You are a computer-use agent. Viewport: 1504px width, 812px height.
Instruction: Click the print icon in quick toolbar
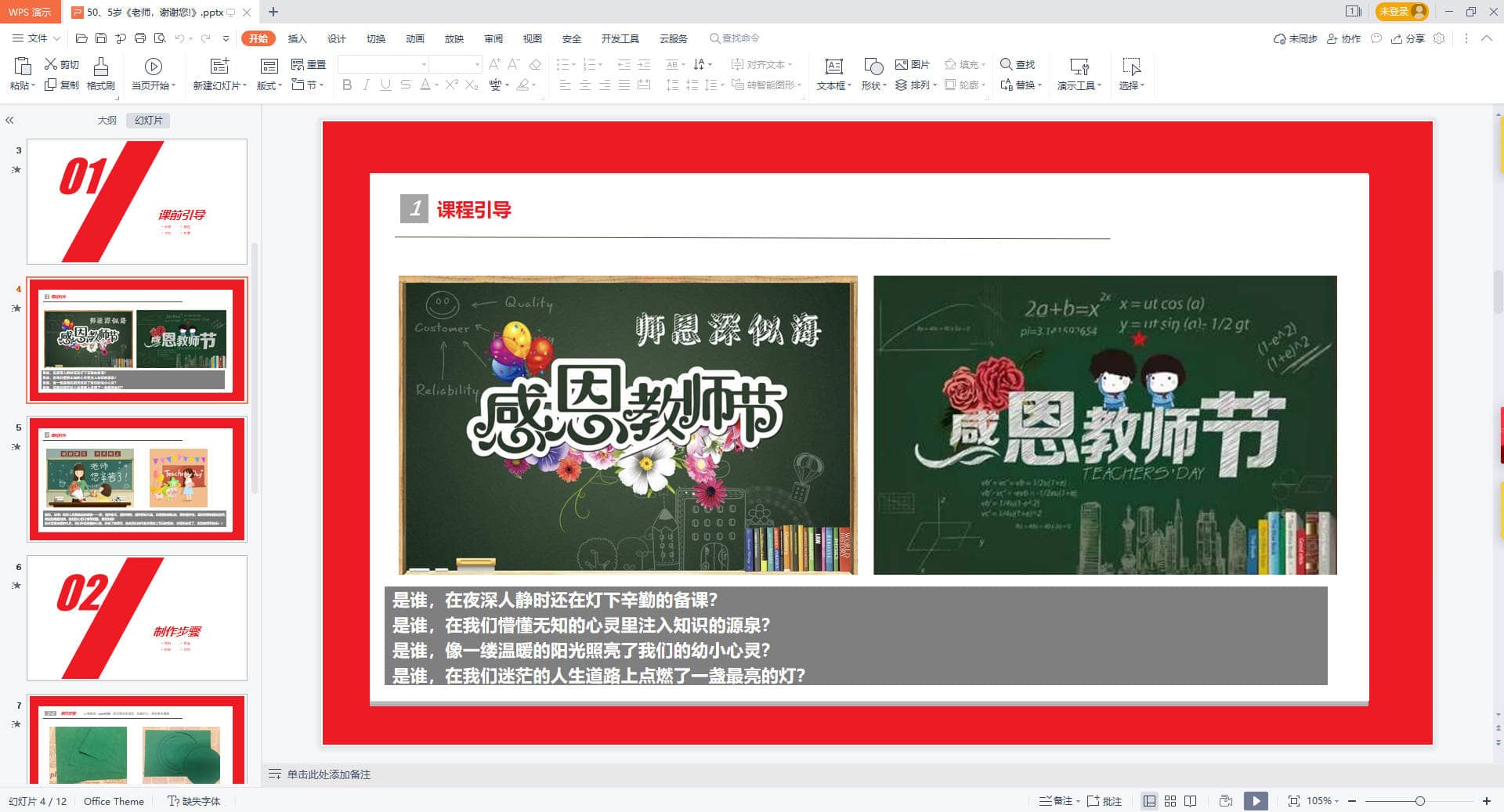pos(140,38)
